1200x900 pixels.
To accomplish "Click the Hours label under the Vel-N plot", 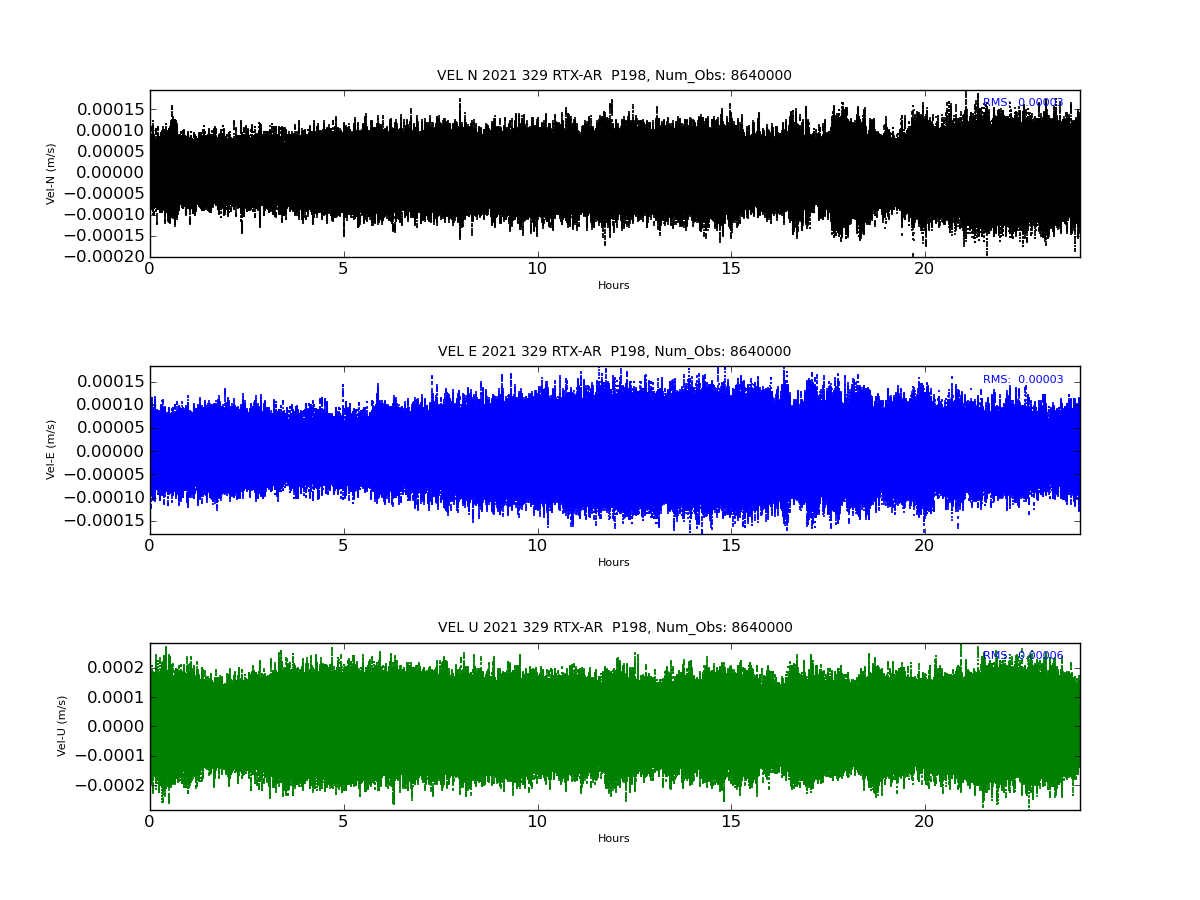I will click(x=614, y=286).
